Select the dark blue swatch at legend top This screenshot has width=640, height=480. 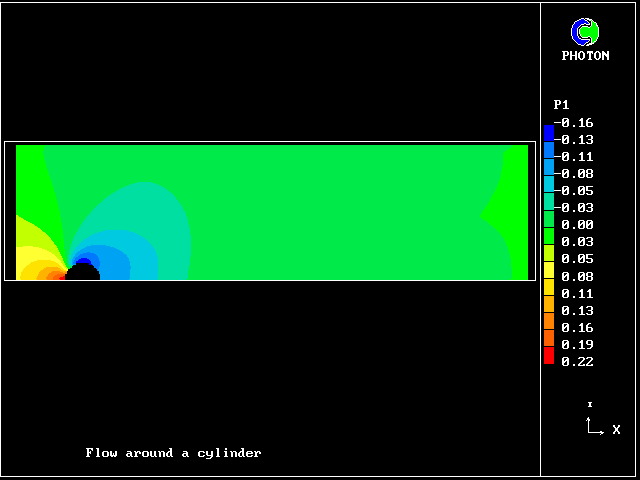pos(548,132)
